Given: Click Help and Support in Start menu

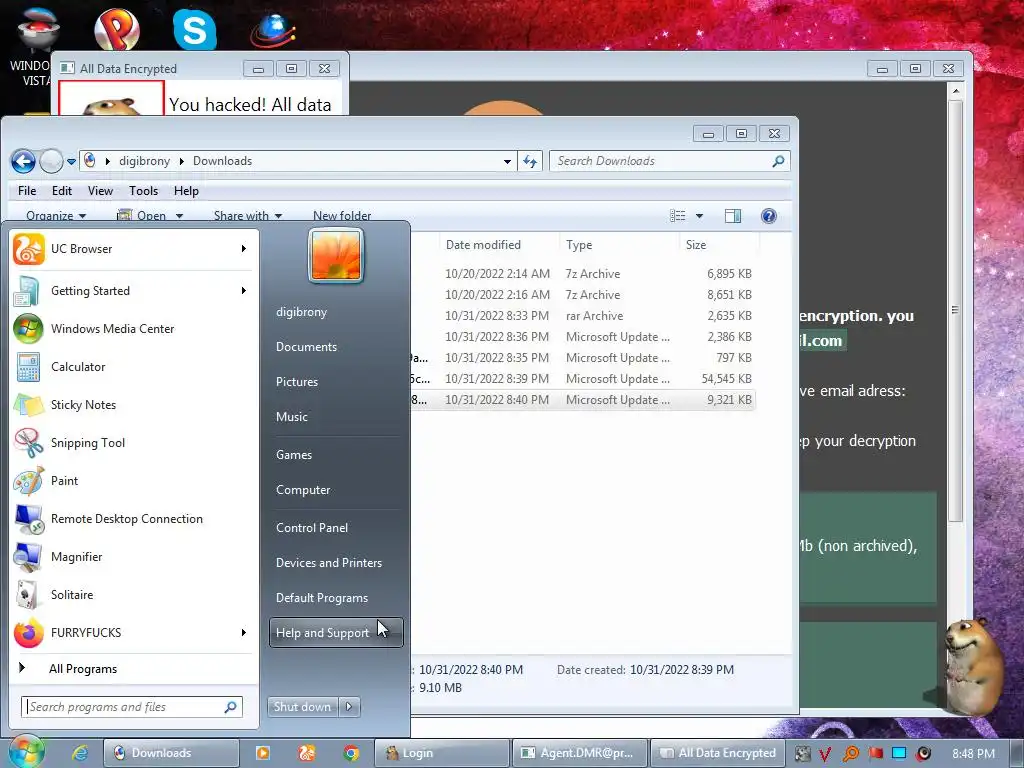Looking at the screenshot, I should tap(336, 633).
